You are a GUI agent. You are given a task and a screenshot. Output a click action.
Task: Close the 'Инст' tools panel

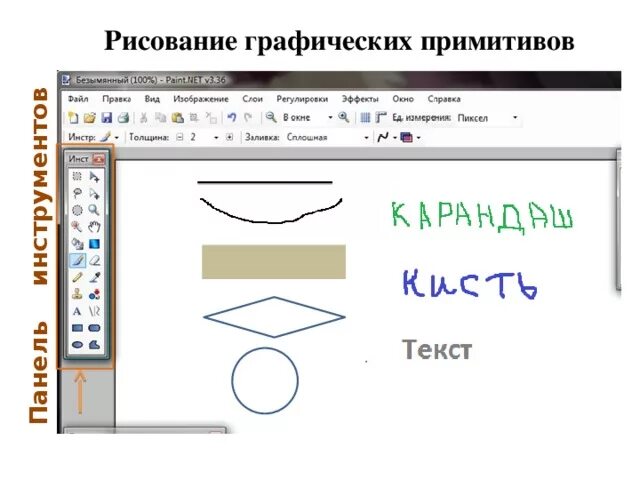[99, 159]
